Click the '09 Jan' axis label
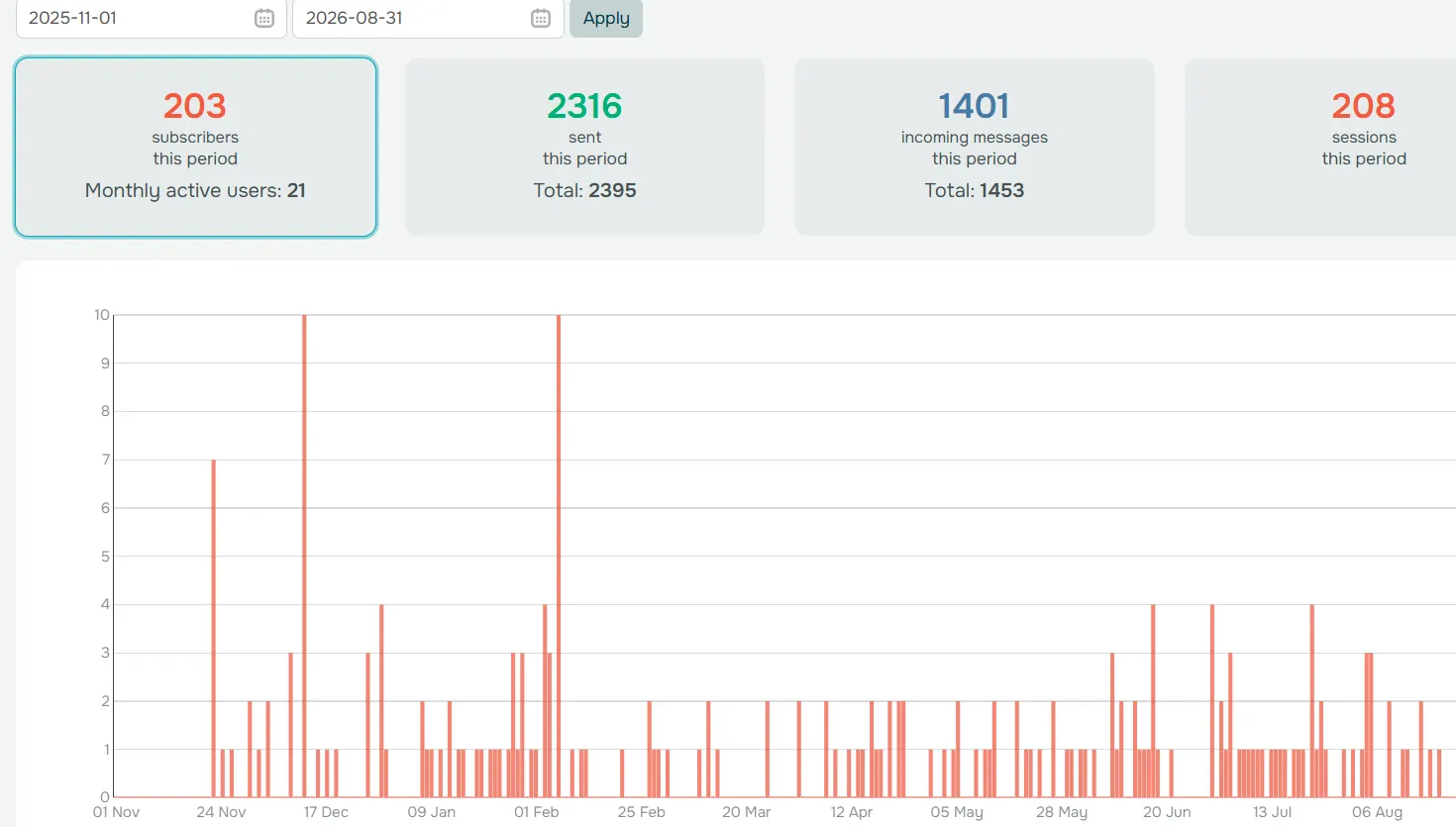This screenshot has height=827, width=1456. coord(432,812)
